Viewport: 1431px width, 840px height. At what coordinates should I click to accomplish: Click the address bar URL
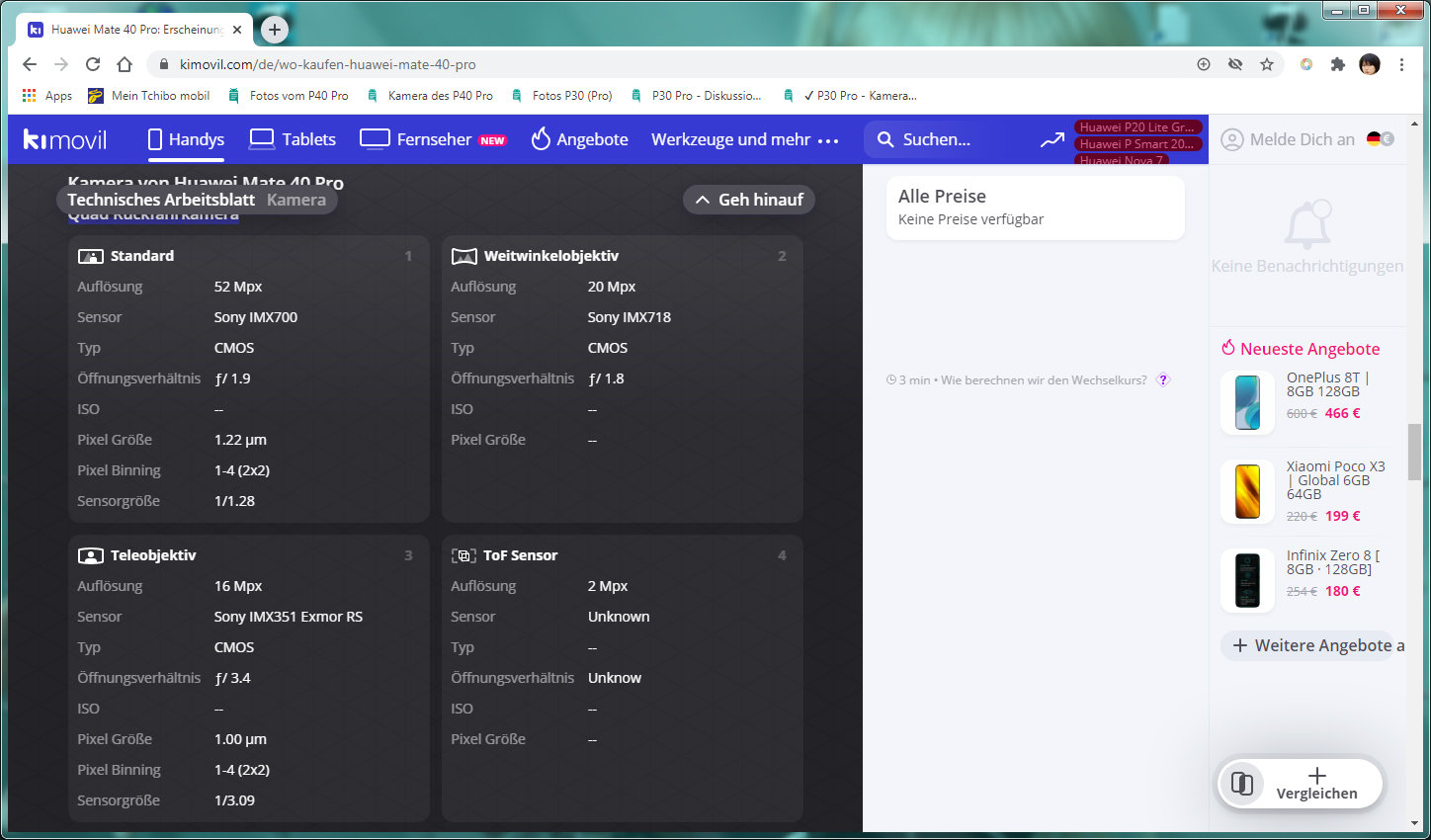[x=327, y=64]
